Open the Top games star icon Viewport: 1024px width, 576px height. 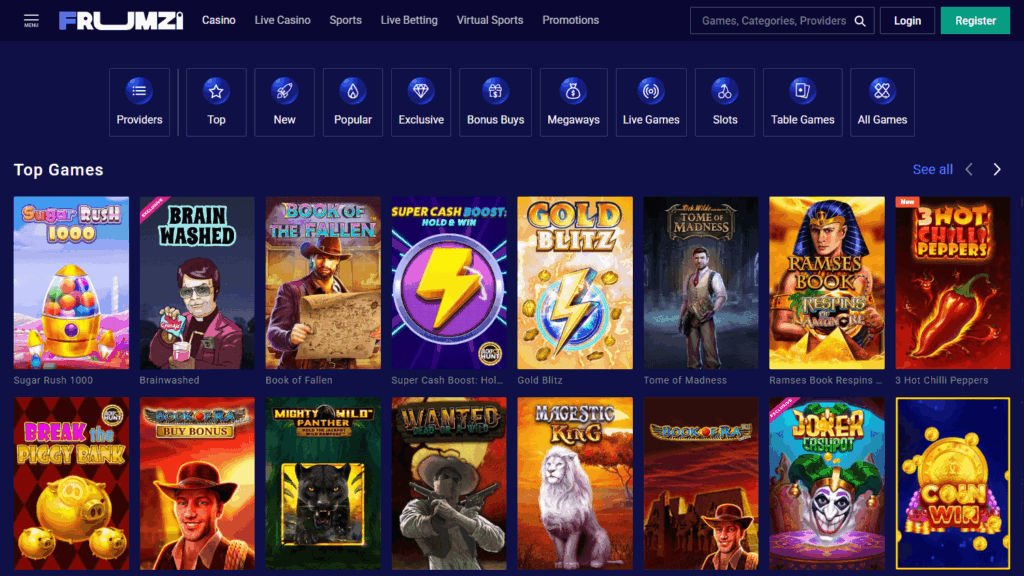coord(216,92)
